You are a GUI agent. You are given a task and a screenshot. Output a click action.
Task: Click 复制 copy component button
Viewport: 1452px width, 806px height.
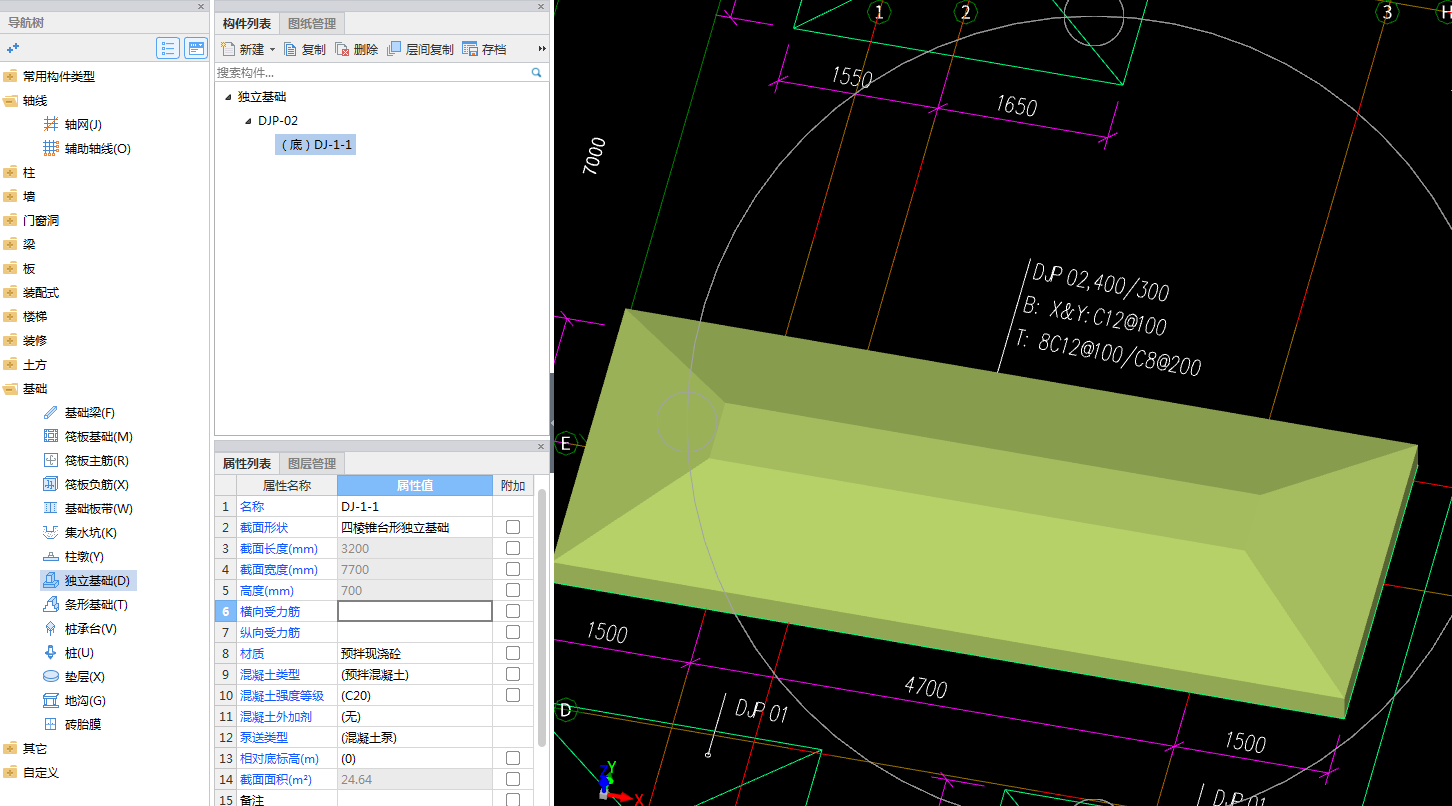(305, 49)
